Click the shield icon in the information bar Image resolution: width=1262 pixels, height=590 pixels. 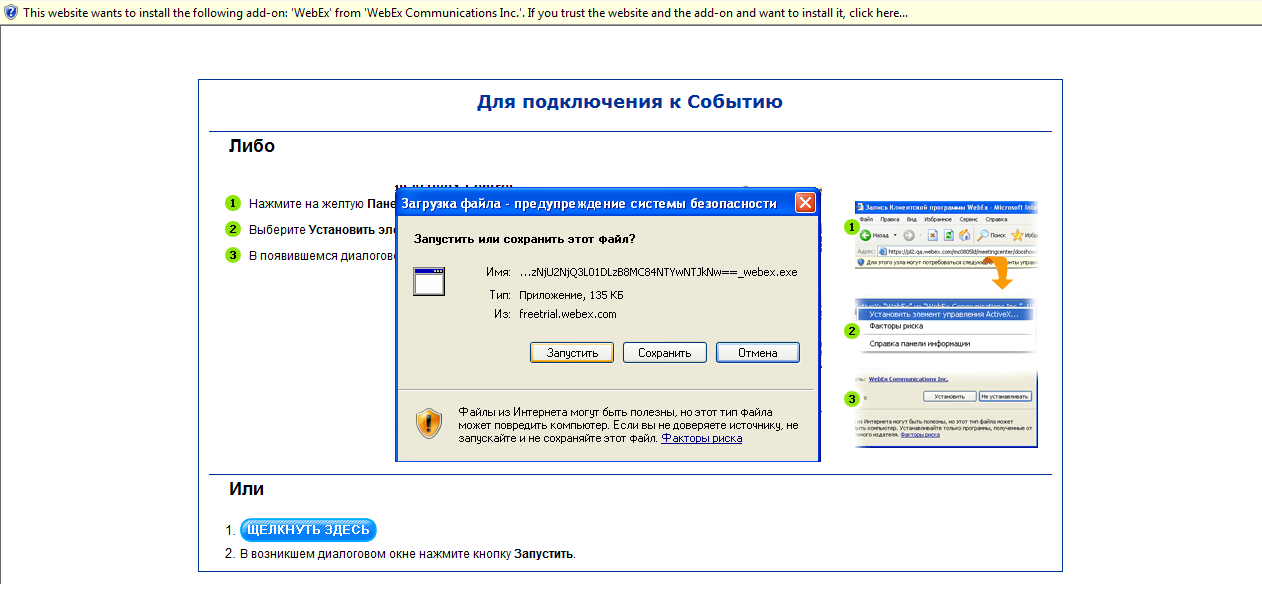pyautogui.click(x=11, y=13)
